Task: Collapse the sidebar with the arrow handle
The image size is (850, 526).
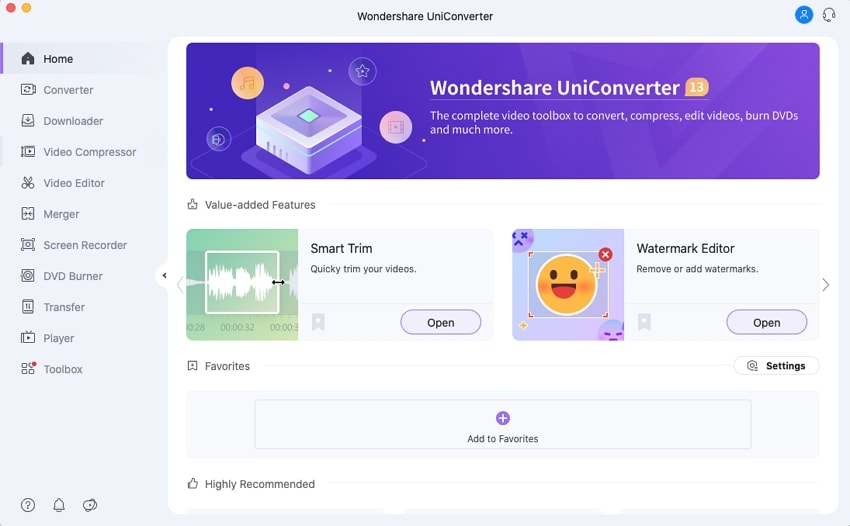Action: click(x=164, y=275)
